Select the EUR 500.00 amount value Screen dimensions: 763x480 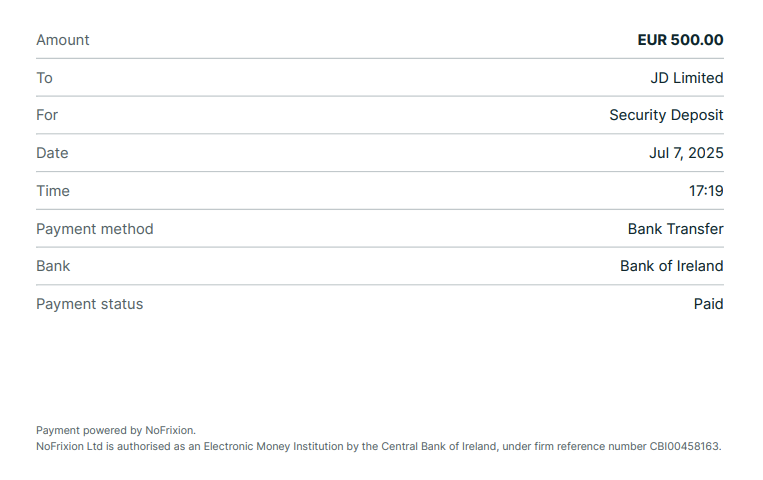[x=680, y=40]
